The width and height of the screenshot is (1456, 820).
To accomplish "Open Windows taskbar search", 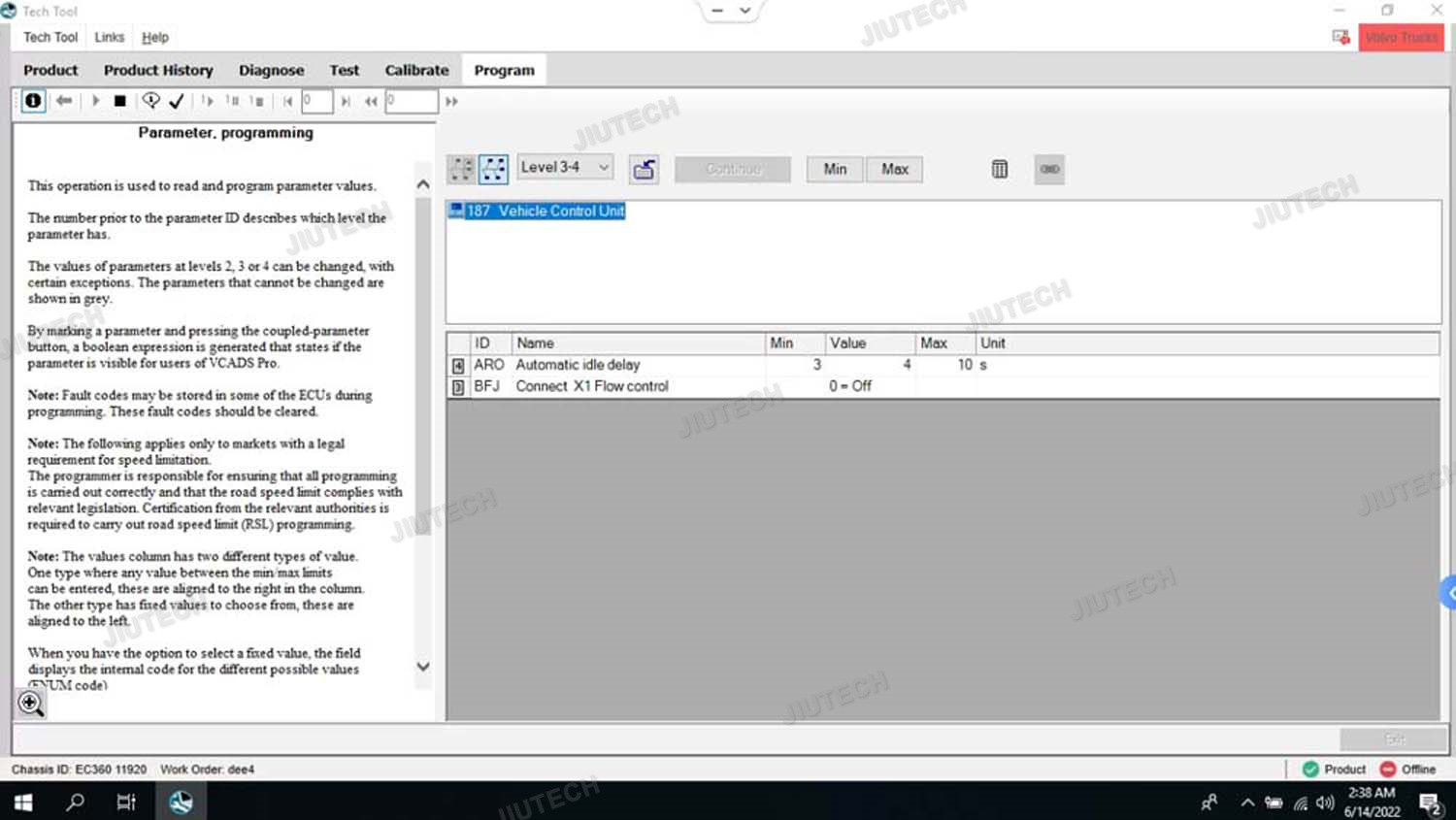I will click(75, 802).
